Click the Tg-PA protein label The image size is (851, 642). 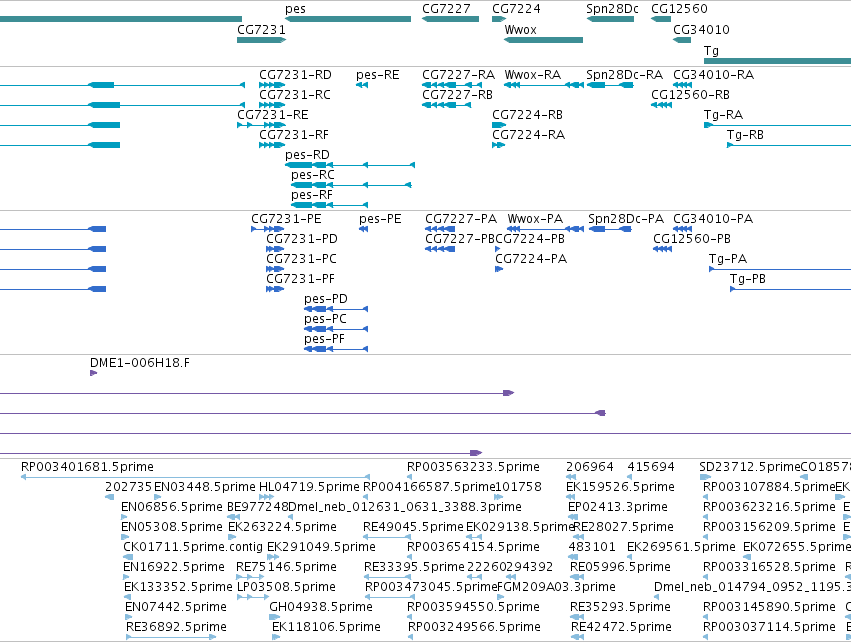[728, 259]
